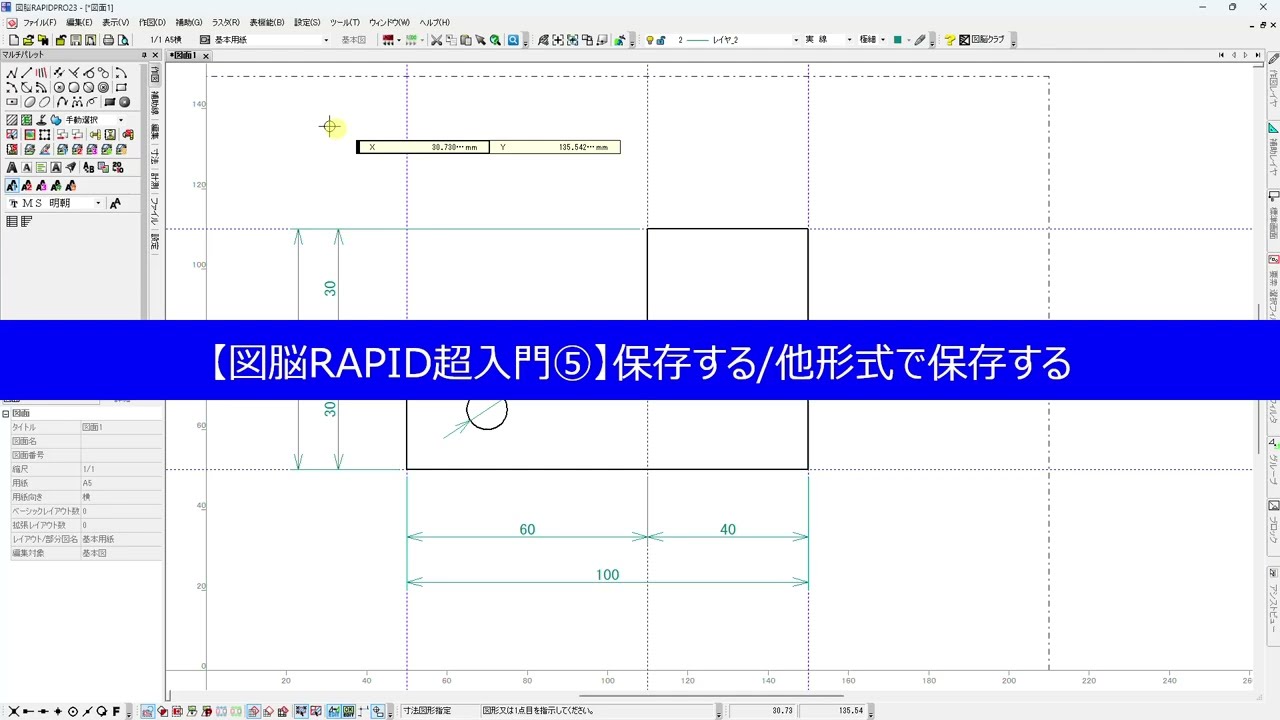Open the MS 明朝 font dropdown
This screenshot has width=1280, height=720.
point(98,203)
